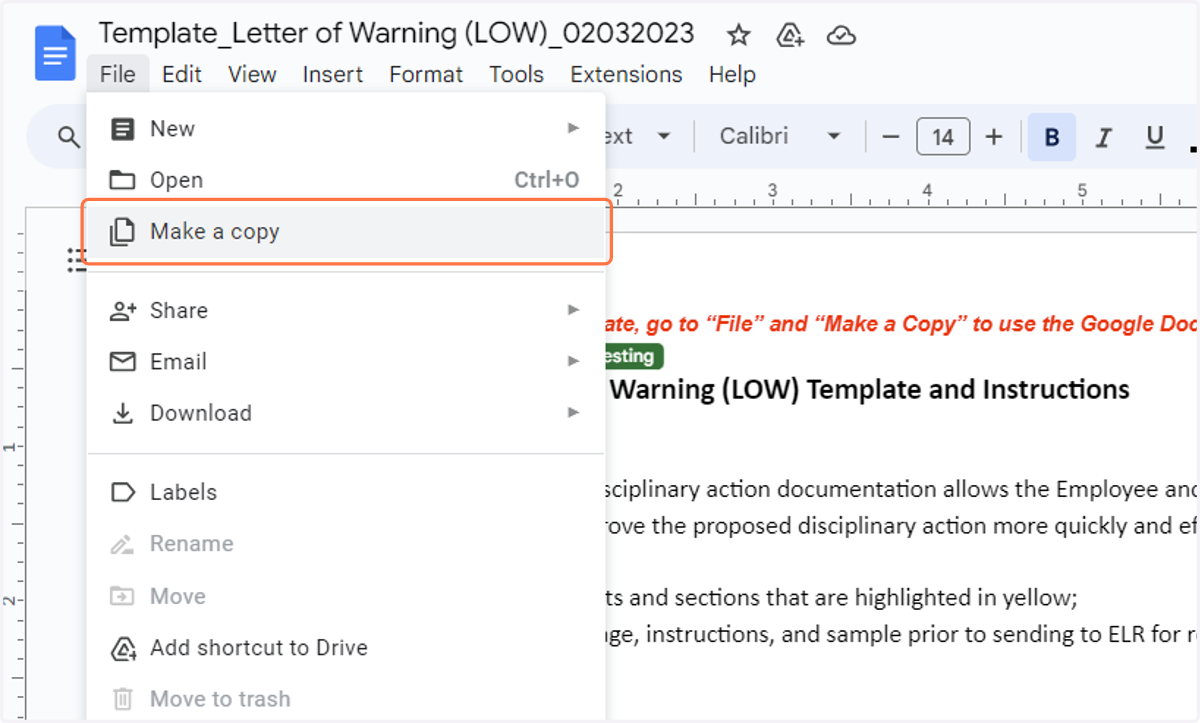Click the search magnifier in toolbar
Viewport: 1200px width, 723px height.
click(69, 137)
